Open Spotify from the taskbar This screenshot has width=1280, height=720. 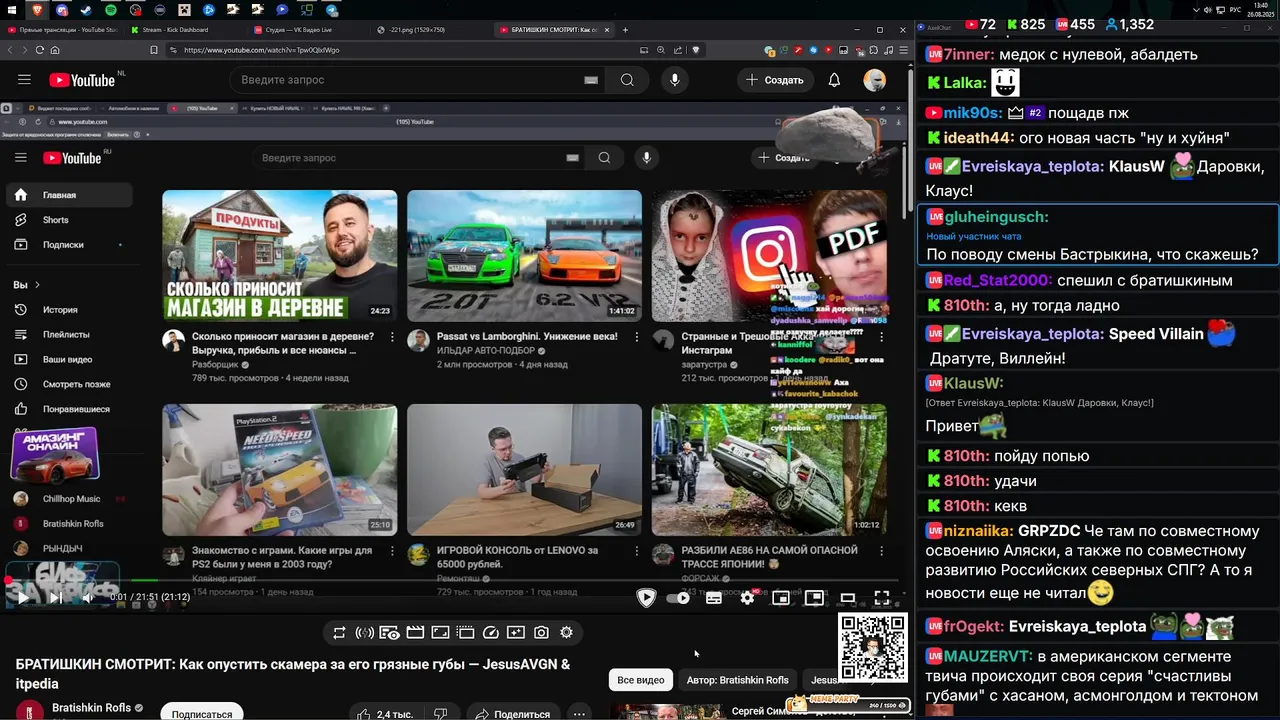point(111,10)
